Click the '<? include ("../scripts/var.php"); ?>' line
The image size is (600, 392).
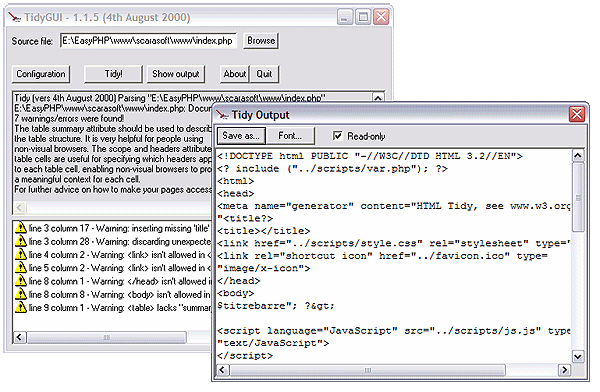(x=332, y=168)
